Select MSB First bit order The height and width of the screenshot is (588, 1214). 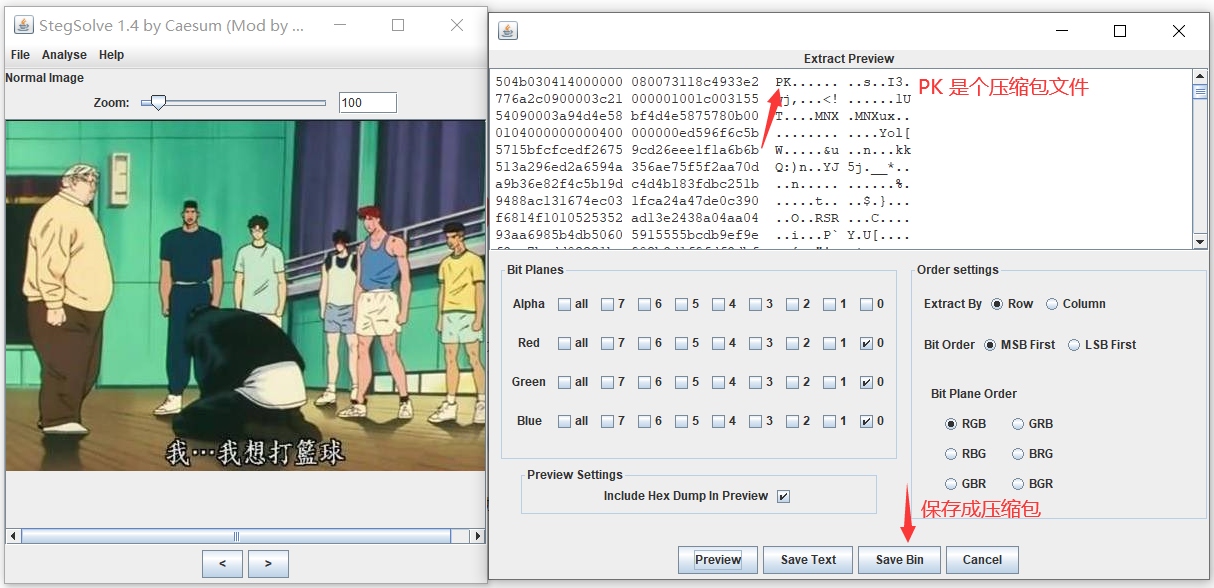tap(990, 345)
